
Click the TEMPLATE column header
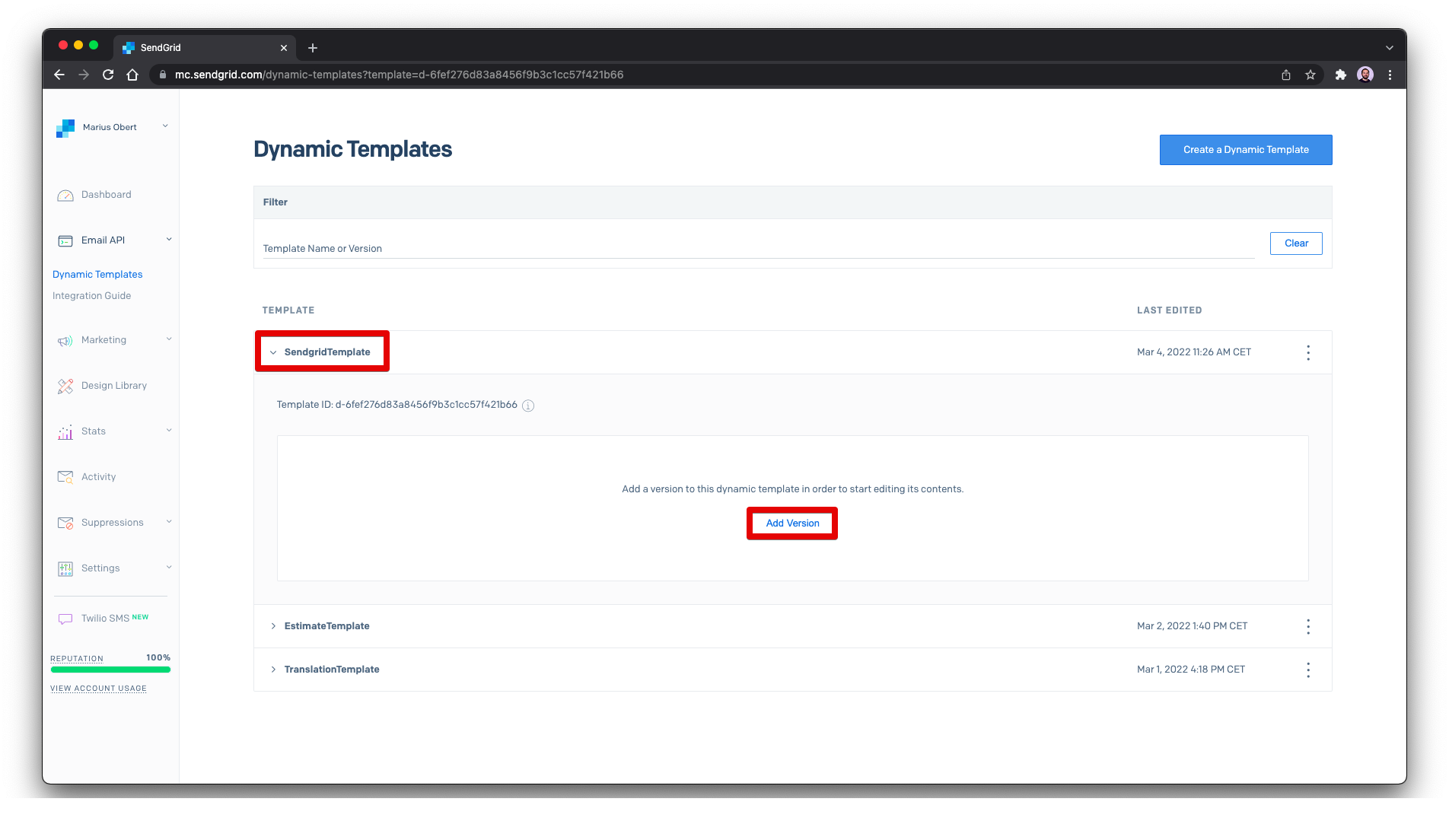288,310
